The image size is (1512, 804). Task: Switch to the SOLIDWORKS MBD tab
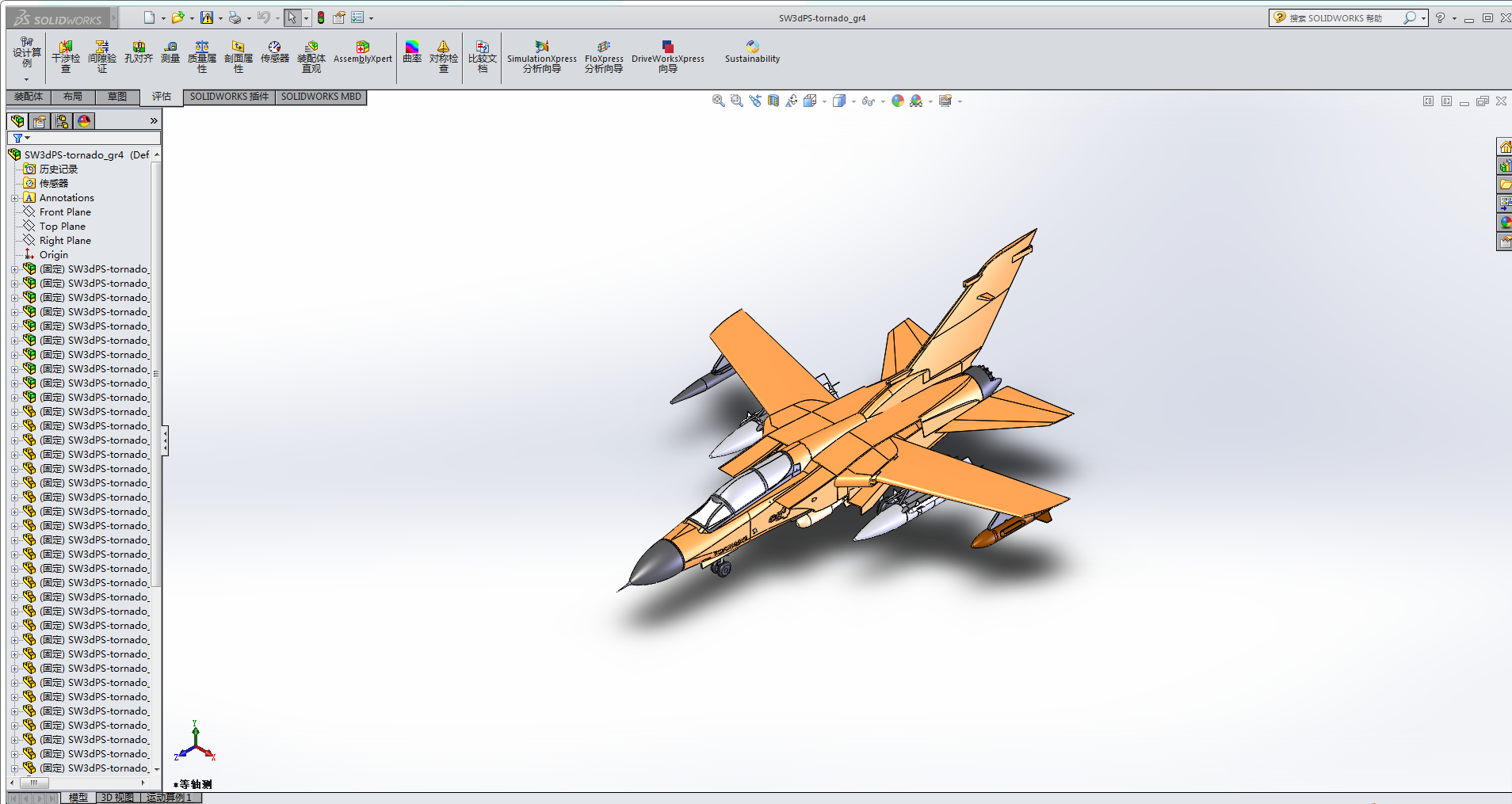[321, 97]
